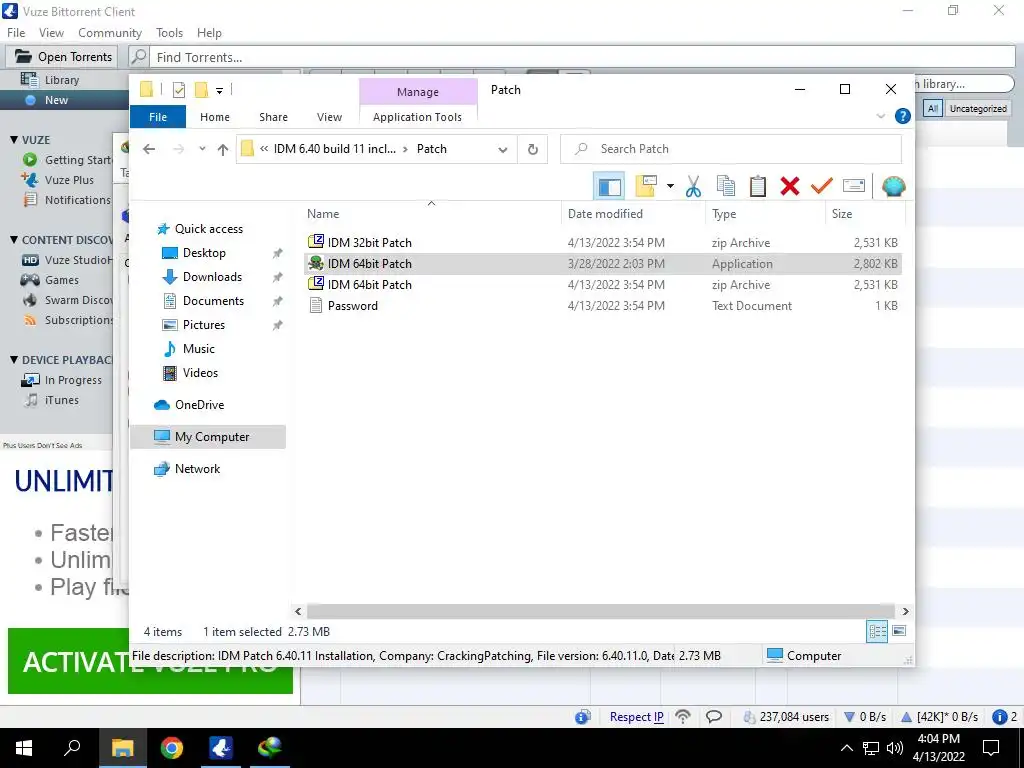The height and width of the screenshot is (768, 1024).
Task: Click the blue Help question mark icon
Action: (903, 116)
